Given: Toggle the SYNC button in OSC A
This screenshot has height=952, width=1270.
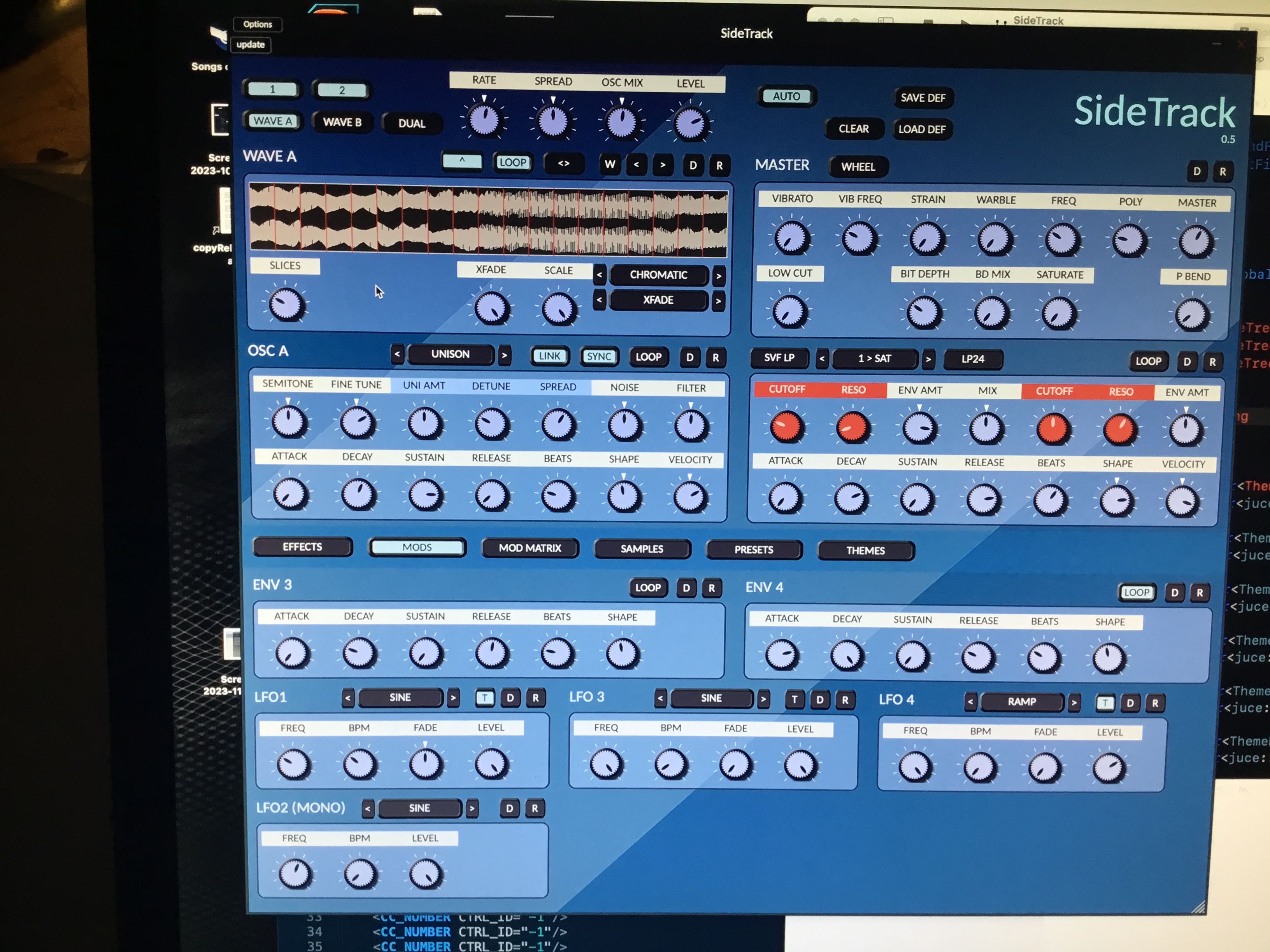Looking at the screenshot, I should [x=599, y=356].
